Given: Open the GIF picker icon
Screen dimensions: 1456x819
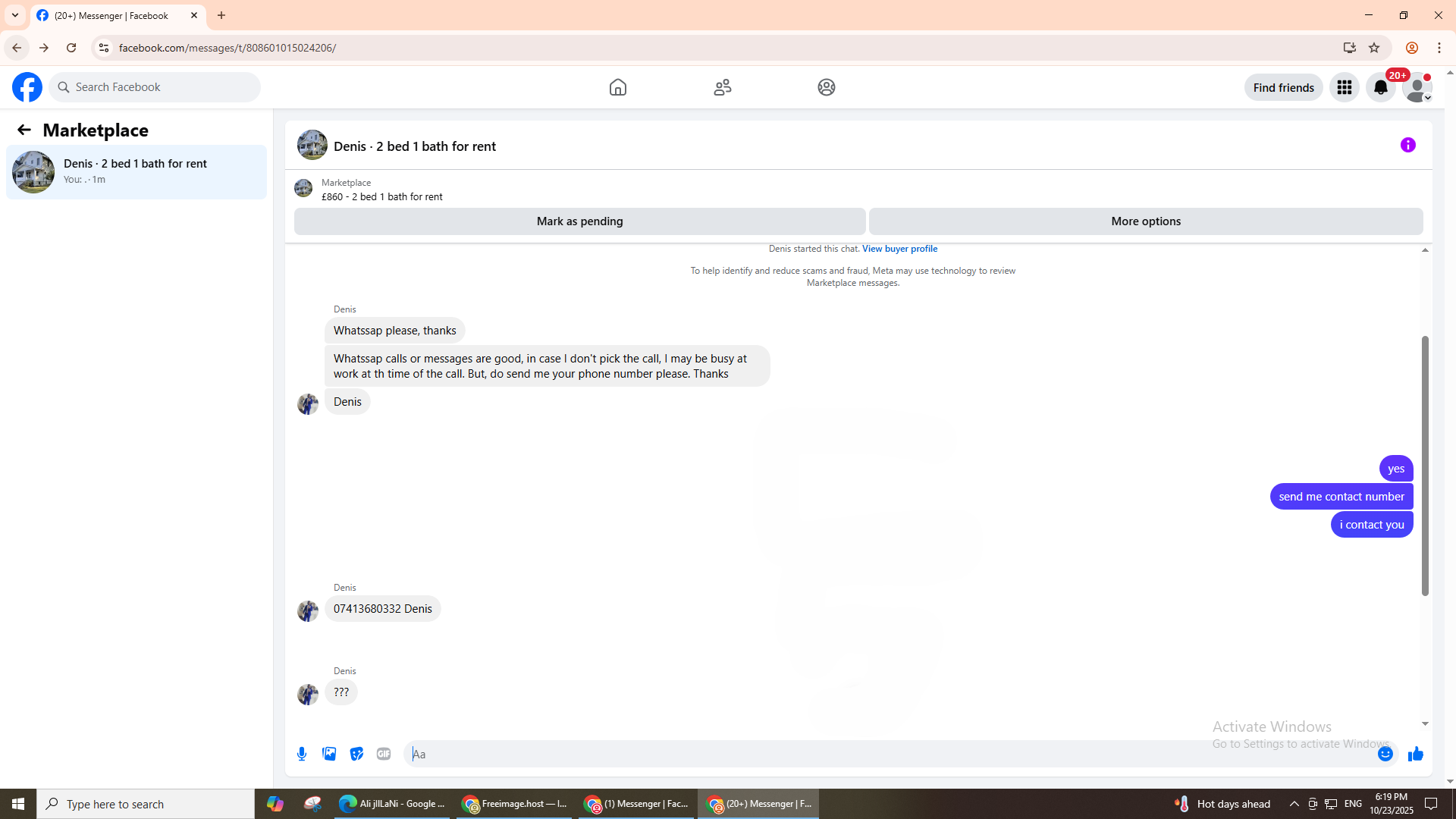Looking at the screenshot, I should click(384, 754).
